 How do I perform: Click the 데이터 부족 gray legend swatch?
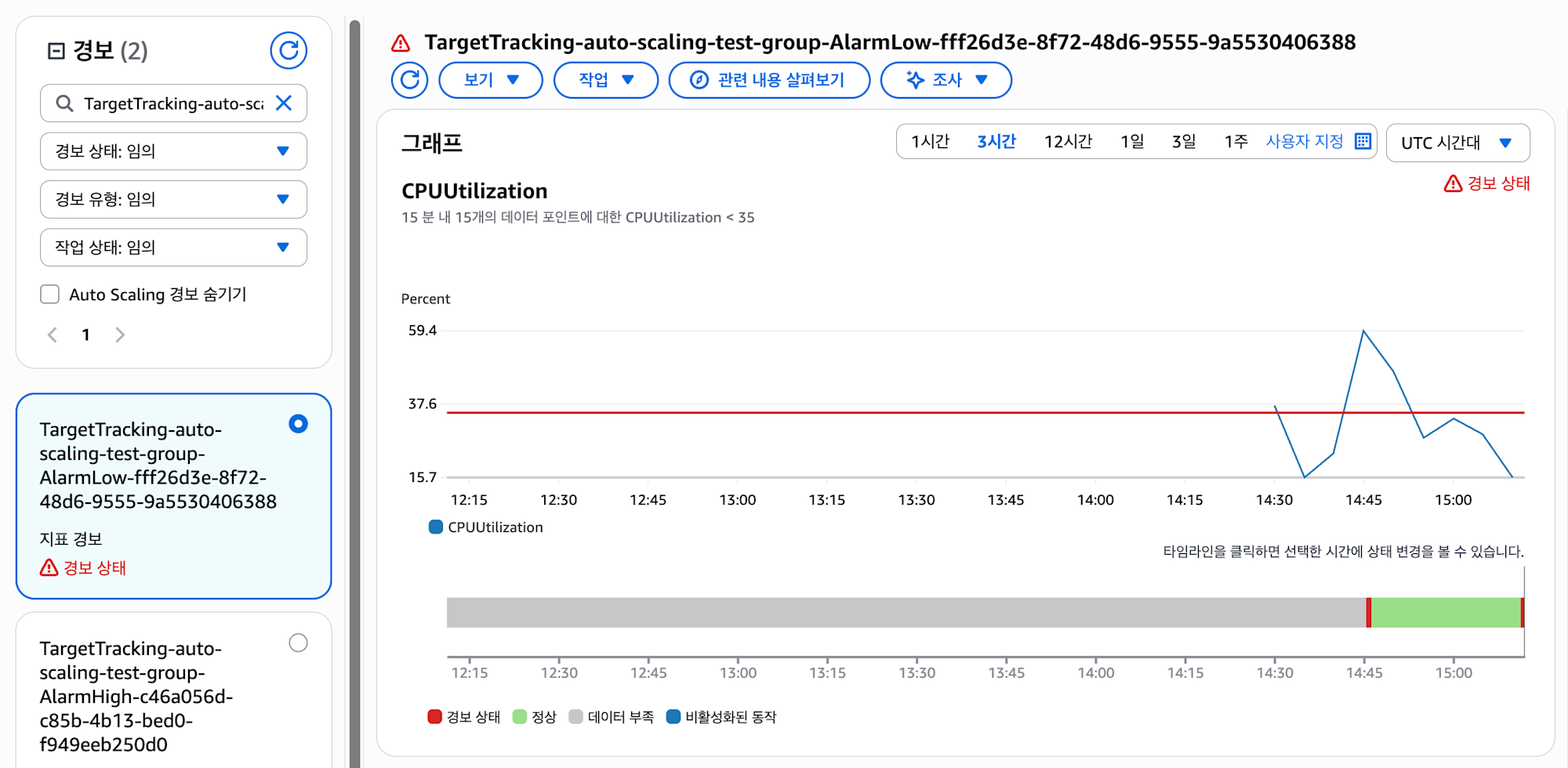pyautogui.click(x=576, y=716)
